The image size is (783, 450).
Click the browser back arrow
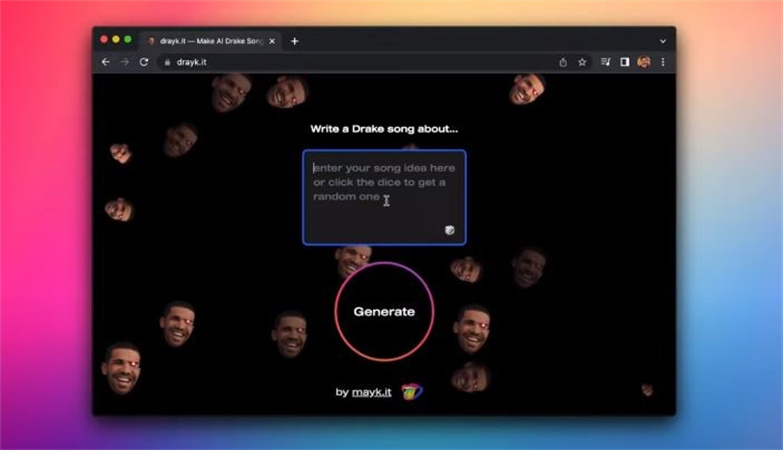105,62
